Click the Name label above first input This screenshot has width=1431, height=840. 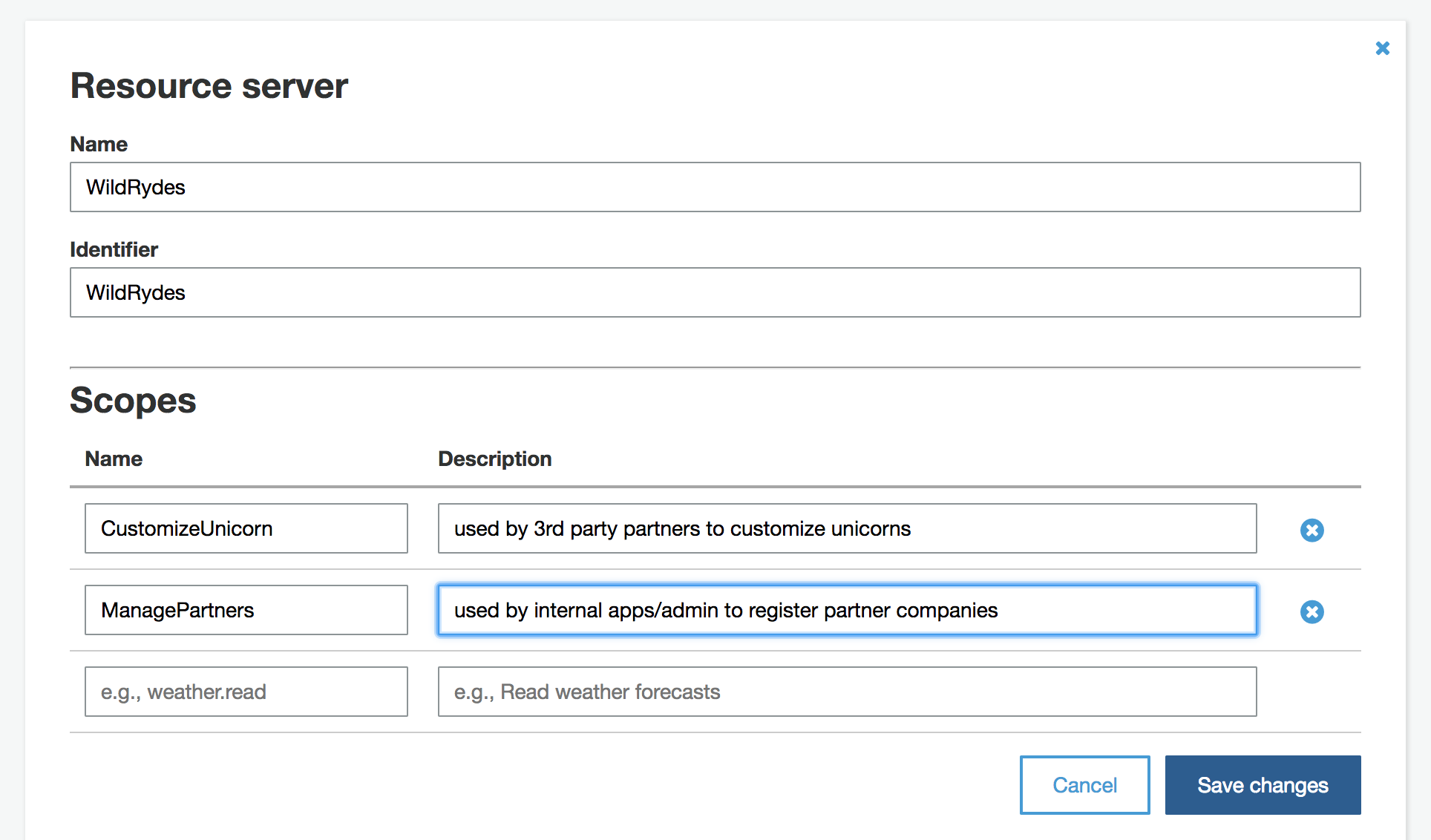(99, 144)
